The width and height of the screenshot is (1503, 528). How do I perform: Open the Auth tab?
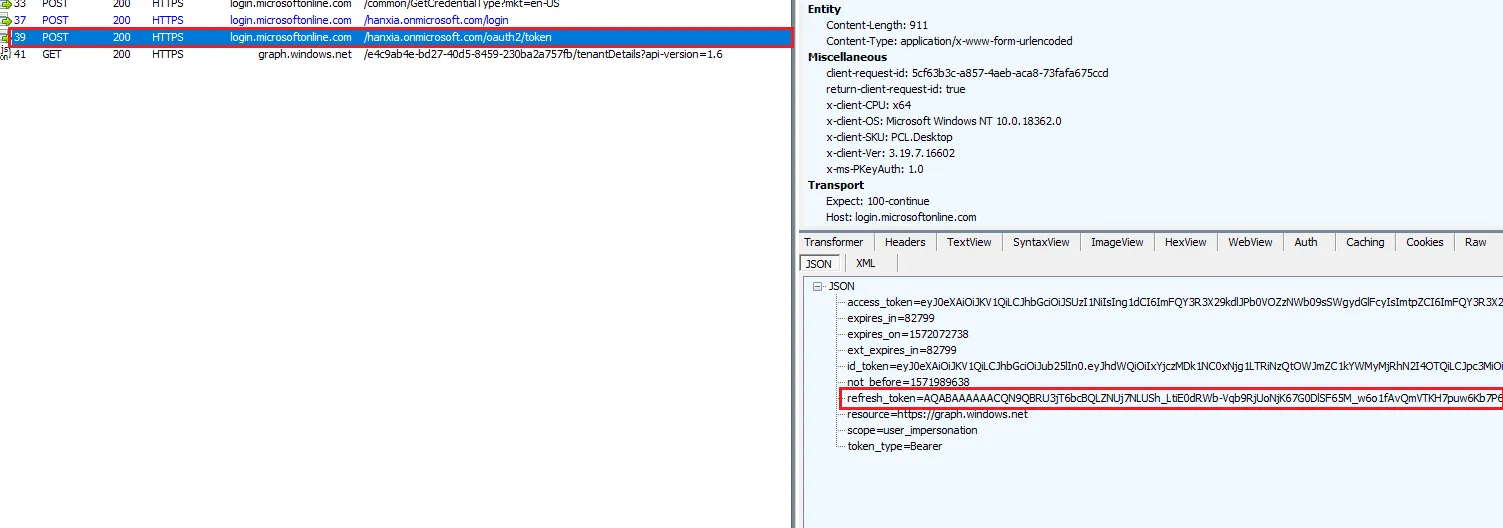click(1306, 242)
